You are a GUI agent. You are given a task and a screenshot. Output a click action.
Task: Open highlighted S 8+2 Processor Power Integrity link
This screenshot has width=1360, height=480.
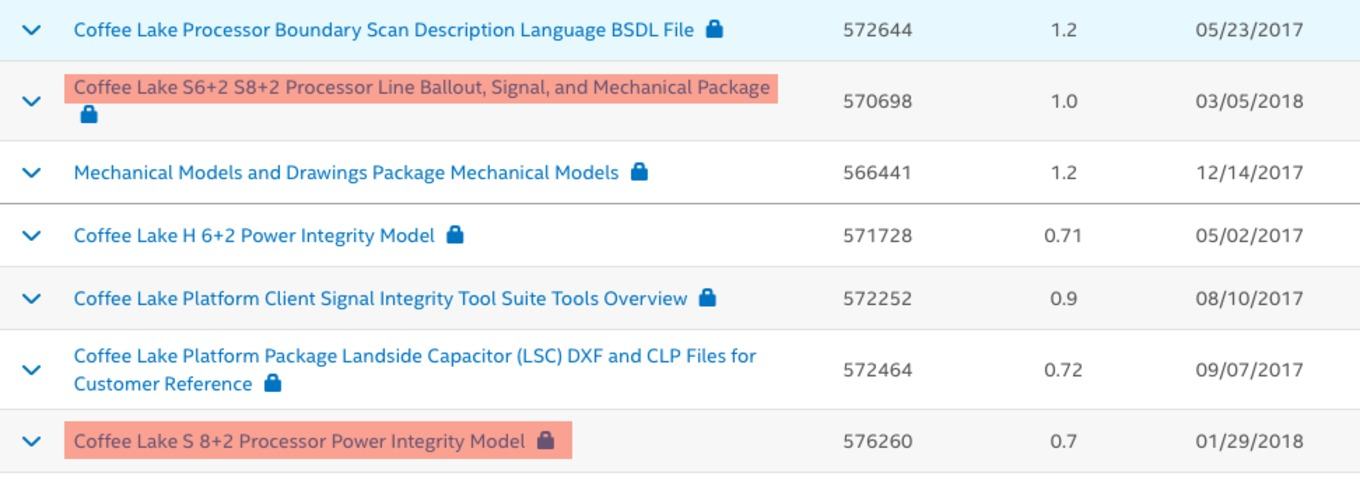click(299, 441)
